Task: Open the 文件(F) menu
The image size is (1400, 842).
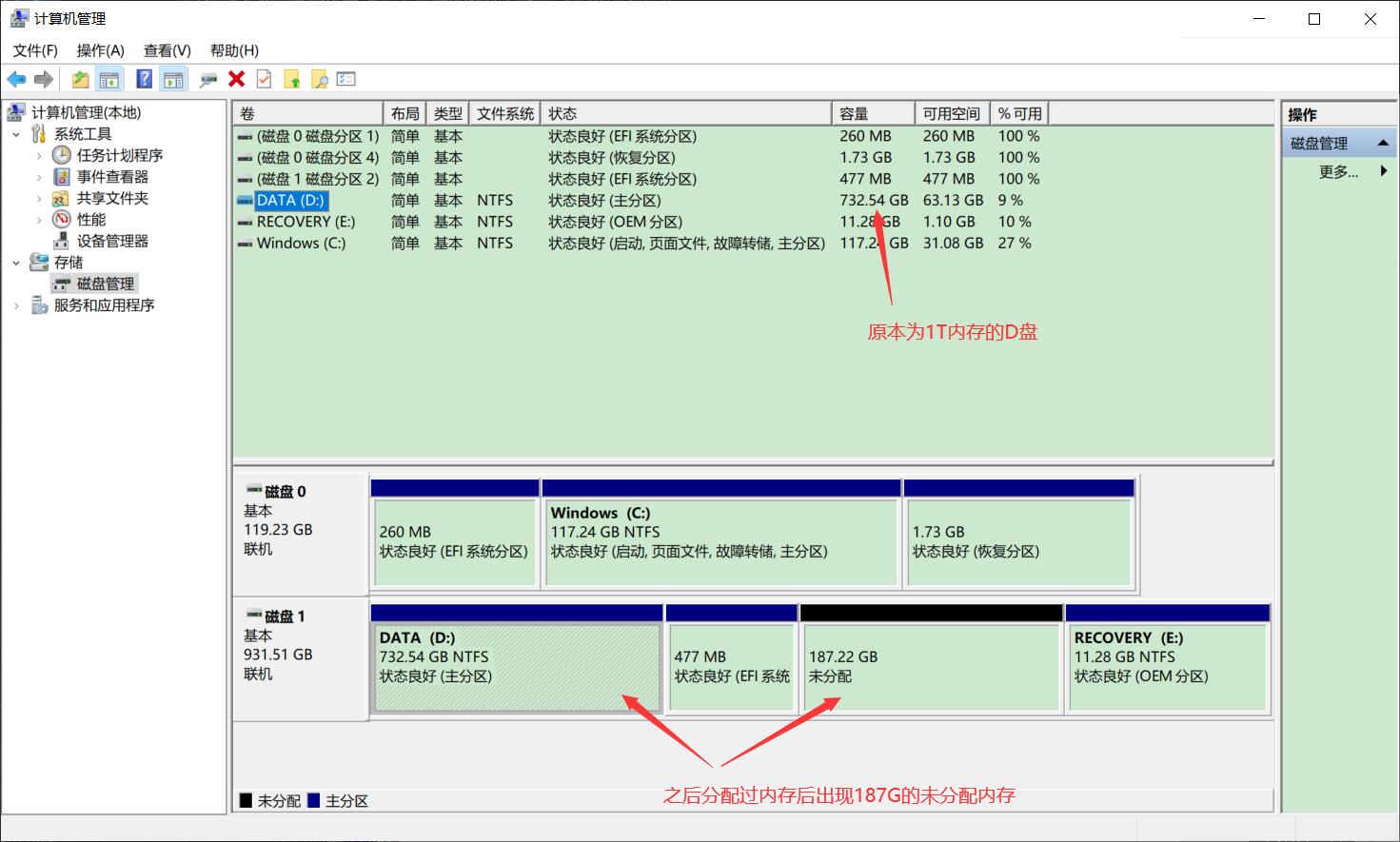Action: pyautogui.click(x=35, y=50)
